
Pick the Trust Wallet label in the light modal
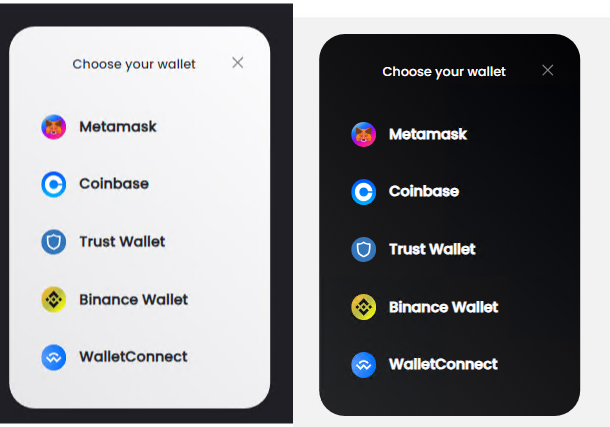point(122,242)
